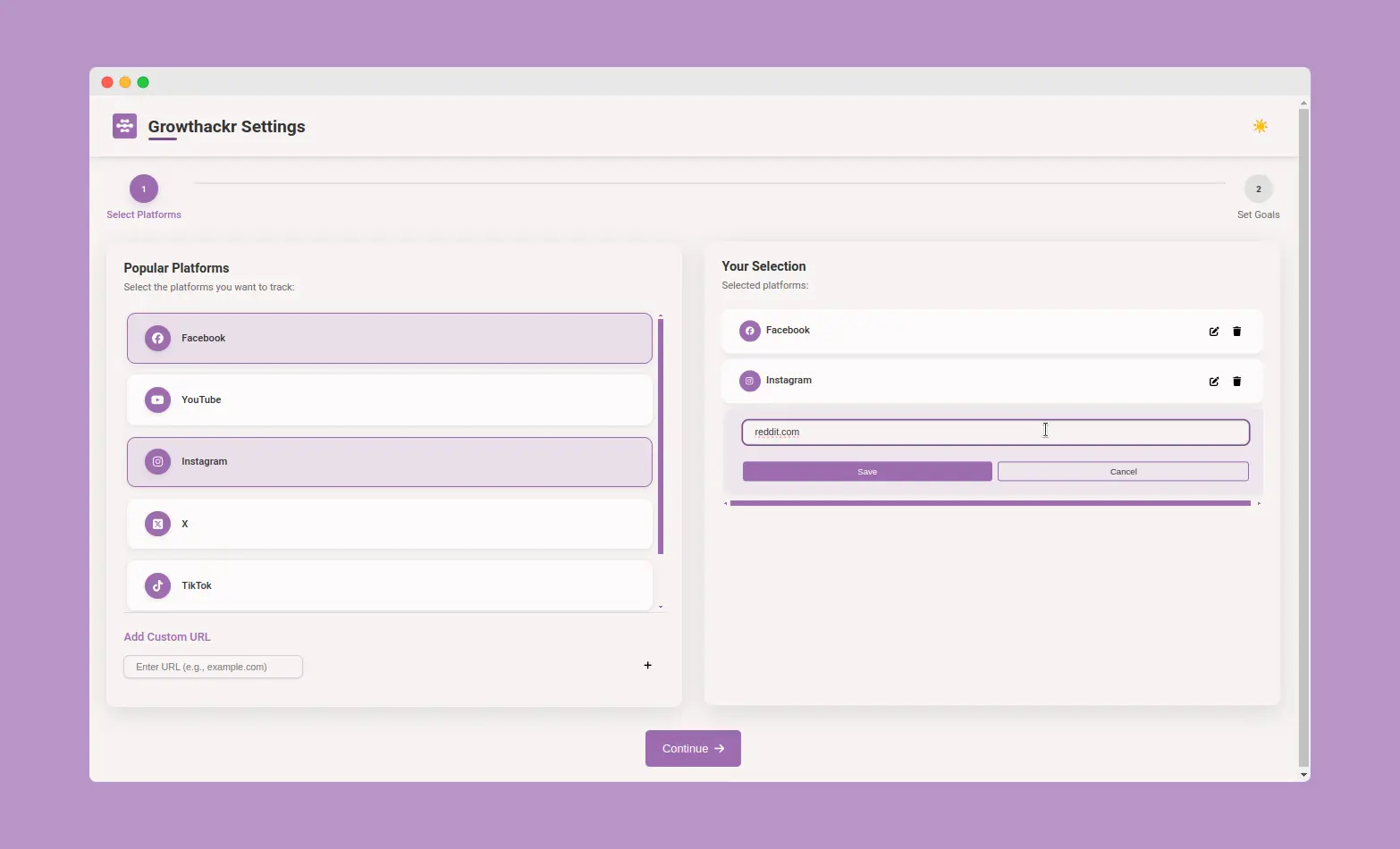This screenshot has height=849, width=1400.
Task: Click the YouTube platform icon
Action: pos(157,399)
